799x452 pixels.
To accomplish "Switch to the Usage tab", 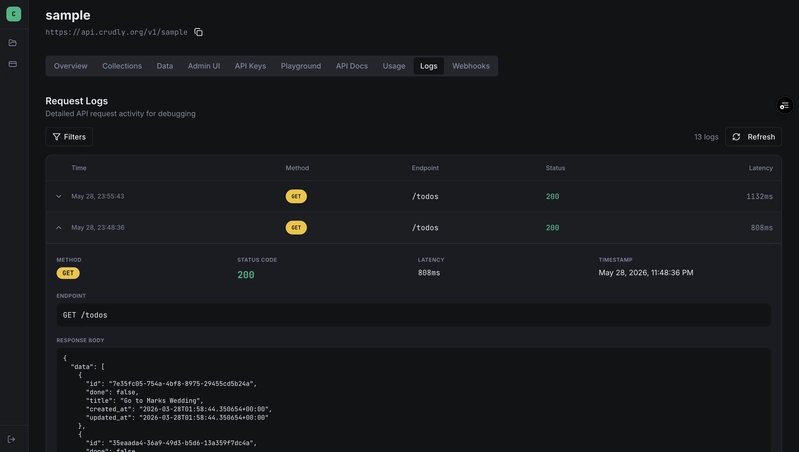I will click(394, 66).
